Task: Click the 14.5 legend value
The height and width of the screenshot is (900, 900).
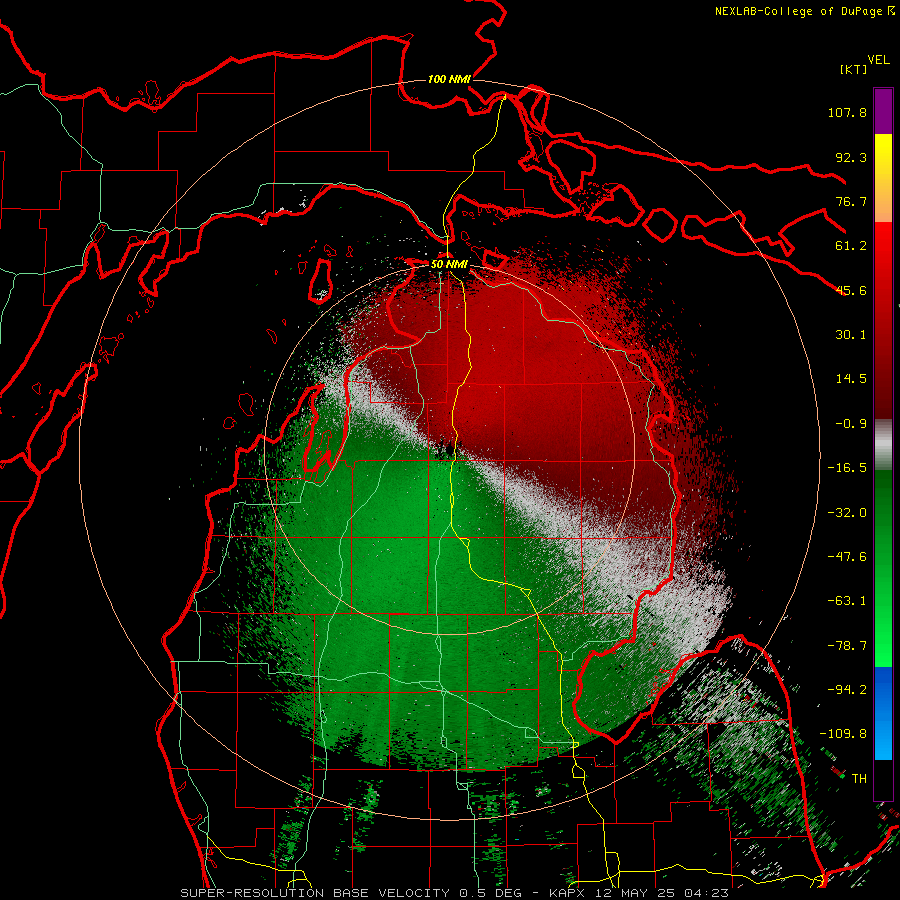Action: (x=851, y=379)
